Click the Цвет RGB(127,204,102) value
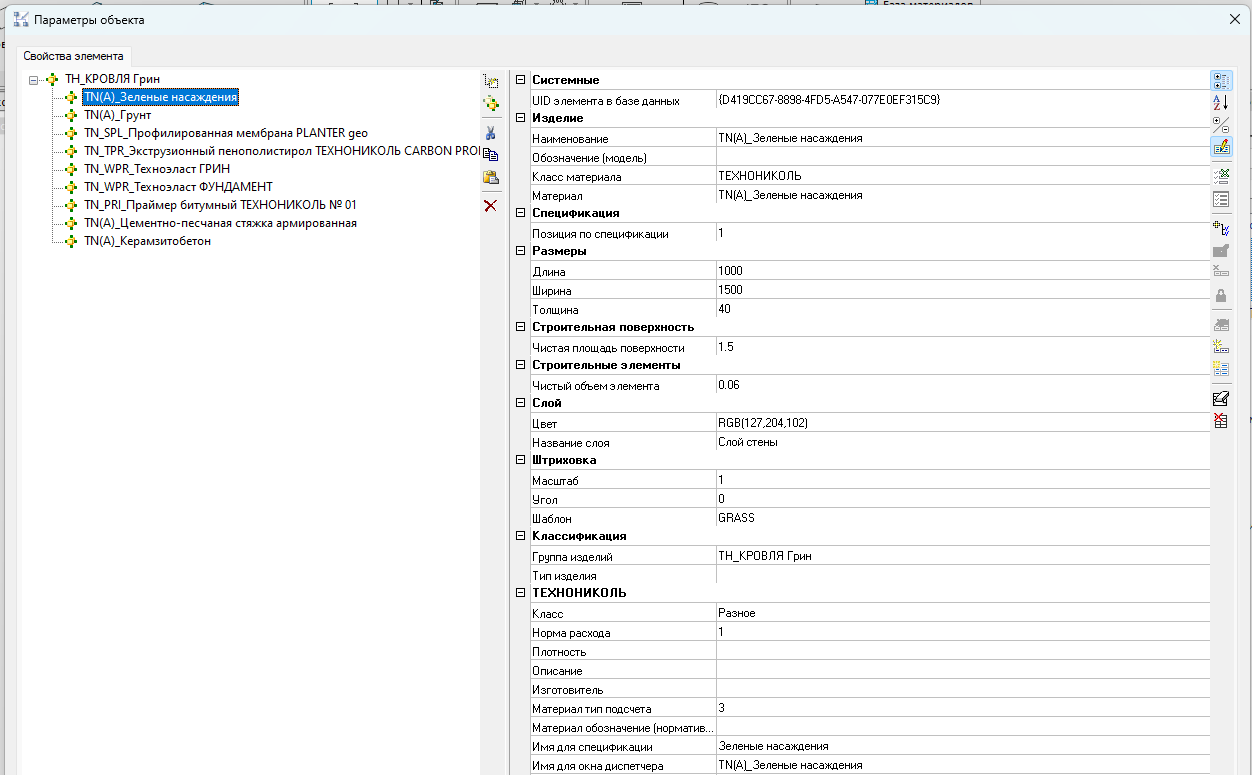Image resolution: width=1252 pixels, height=775 pixels. (763, 423)
